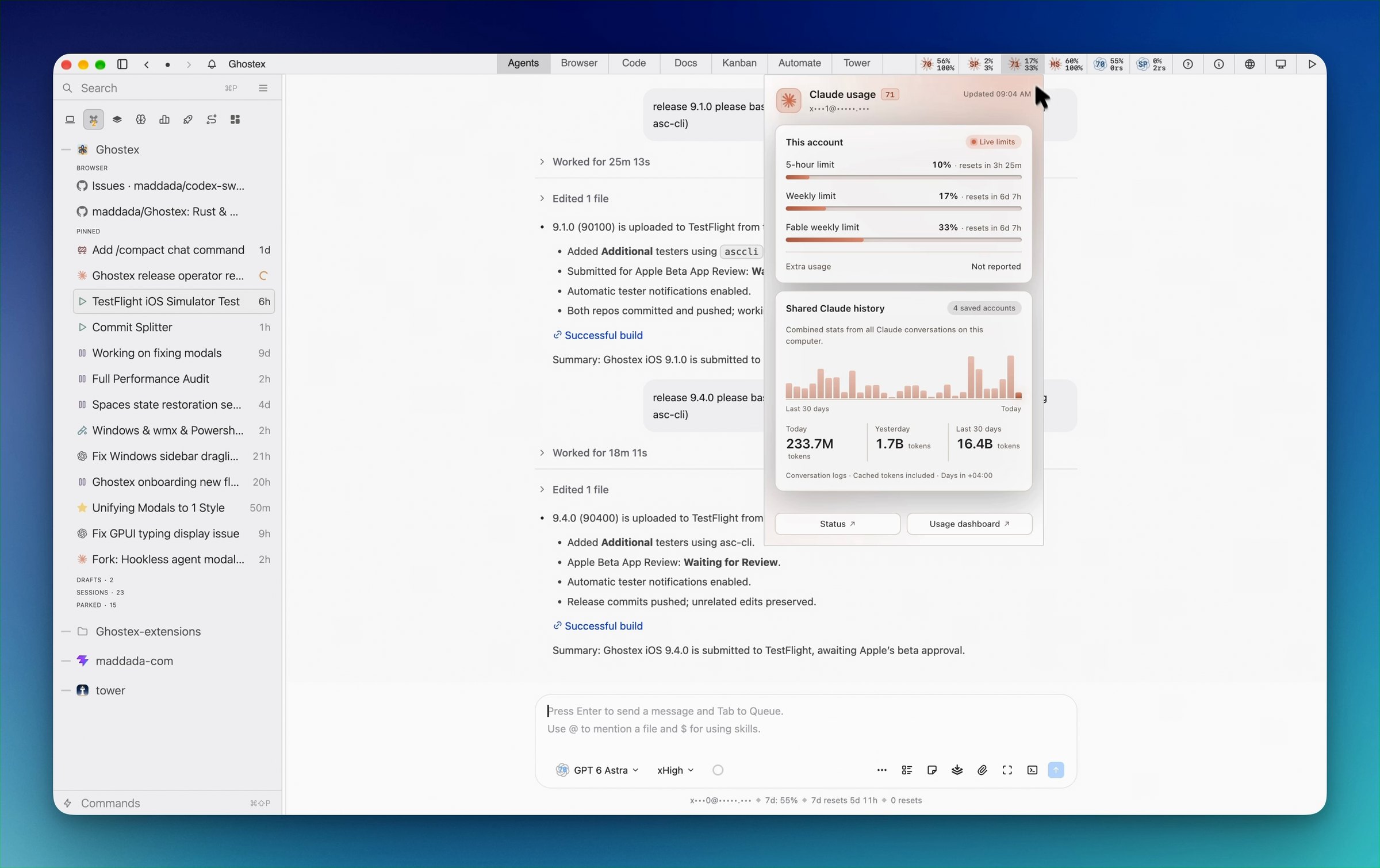Expand Worked for 18m 11s section
1380x868 pixels.
pos(593,453)
